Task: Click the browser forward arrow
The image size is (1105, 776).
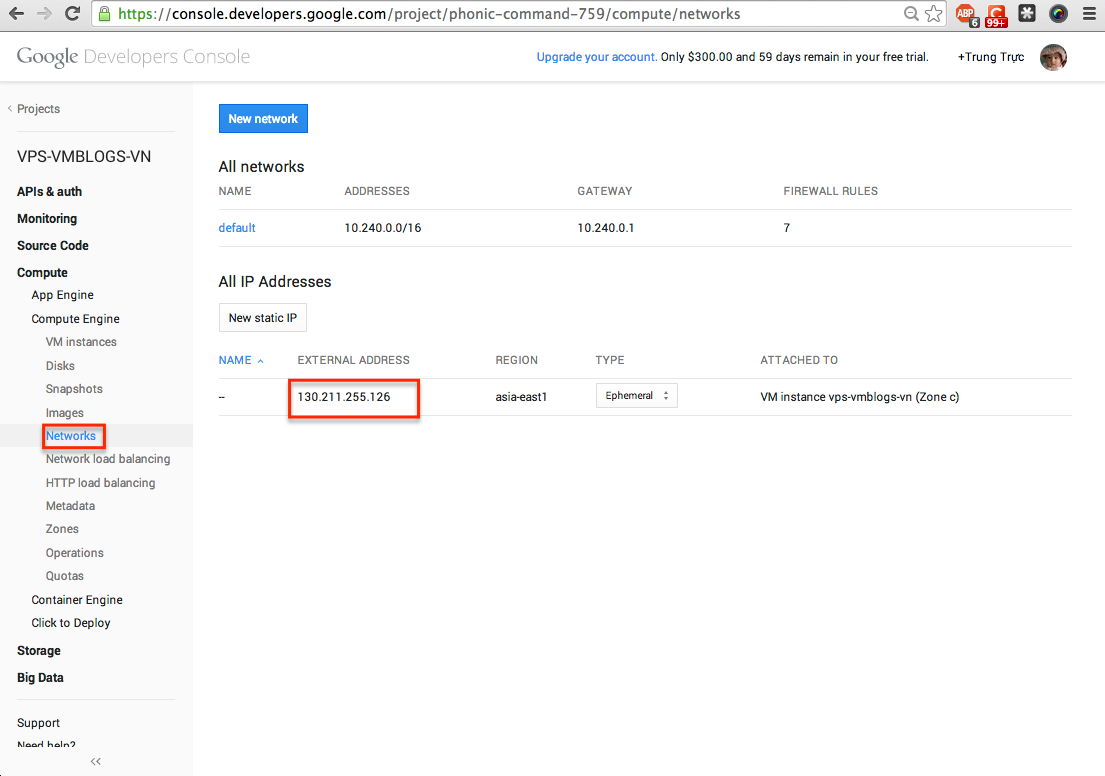Action: click(x=45, y=14)
